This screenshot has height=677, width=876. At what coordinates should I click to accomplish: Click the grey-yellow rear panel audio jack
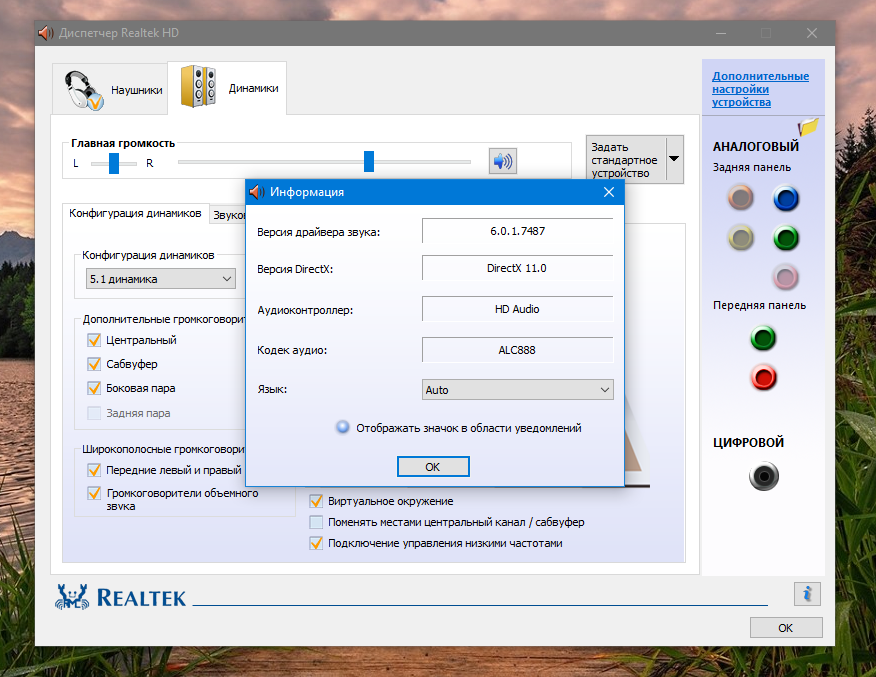741,238
